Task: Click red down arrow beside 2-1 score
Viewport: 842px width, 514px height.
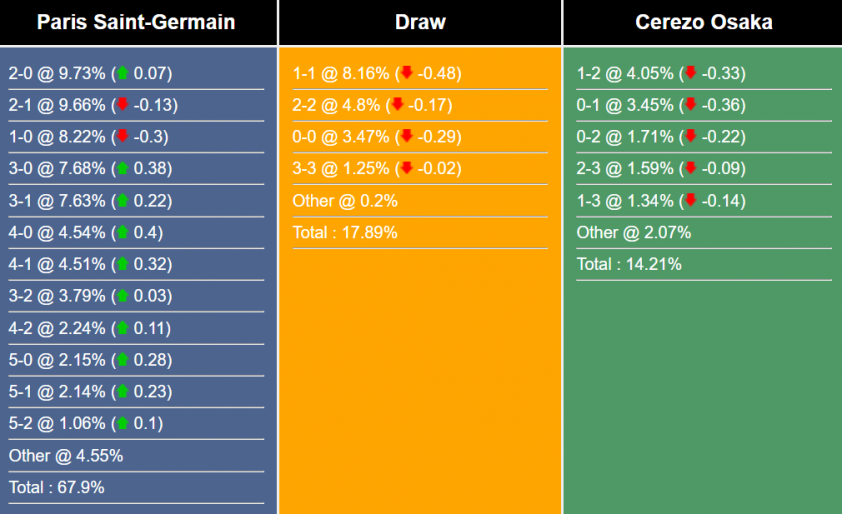Action: 123,105
